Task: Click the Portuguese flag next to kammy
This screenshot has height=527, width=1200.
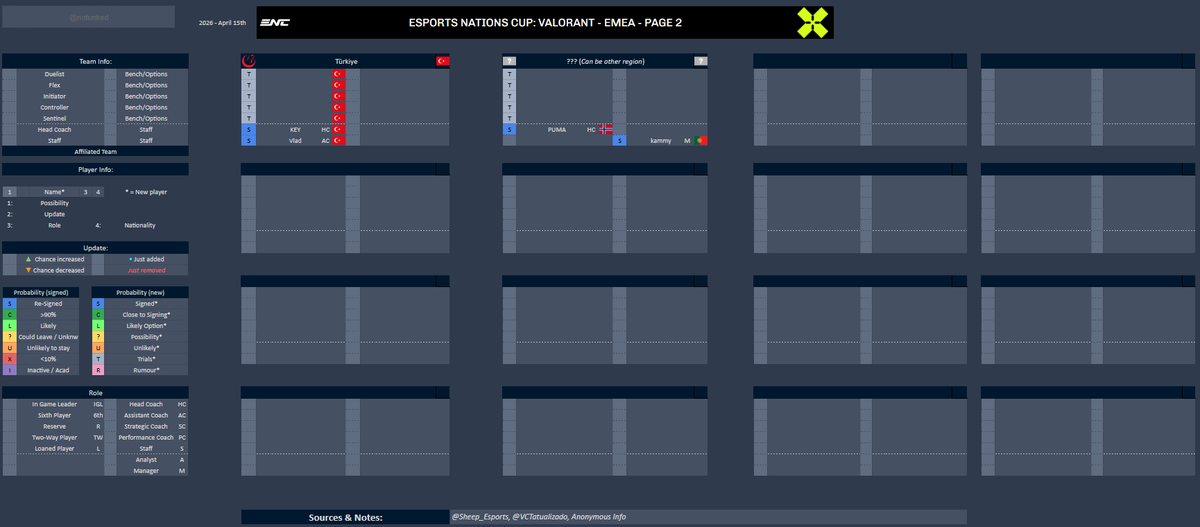Action: [702, 141]
